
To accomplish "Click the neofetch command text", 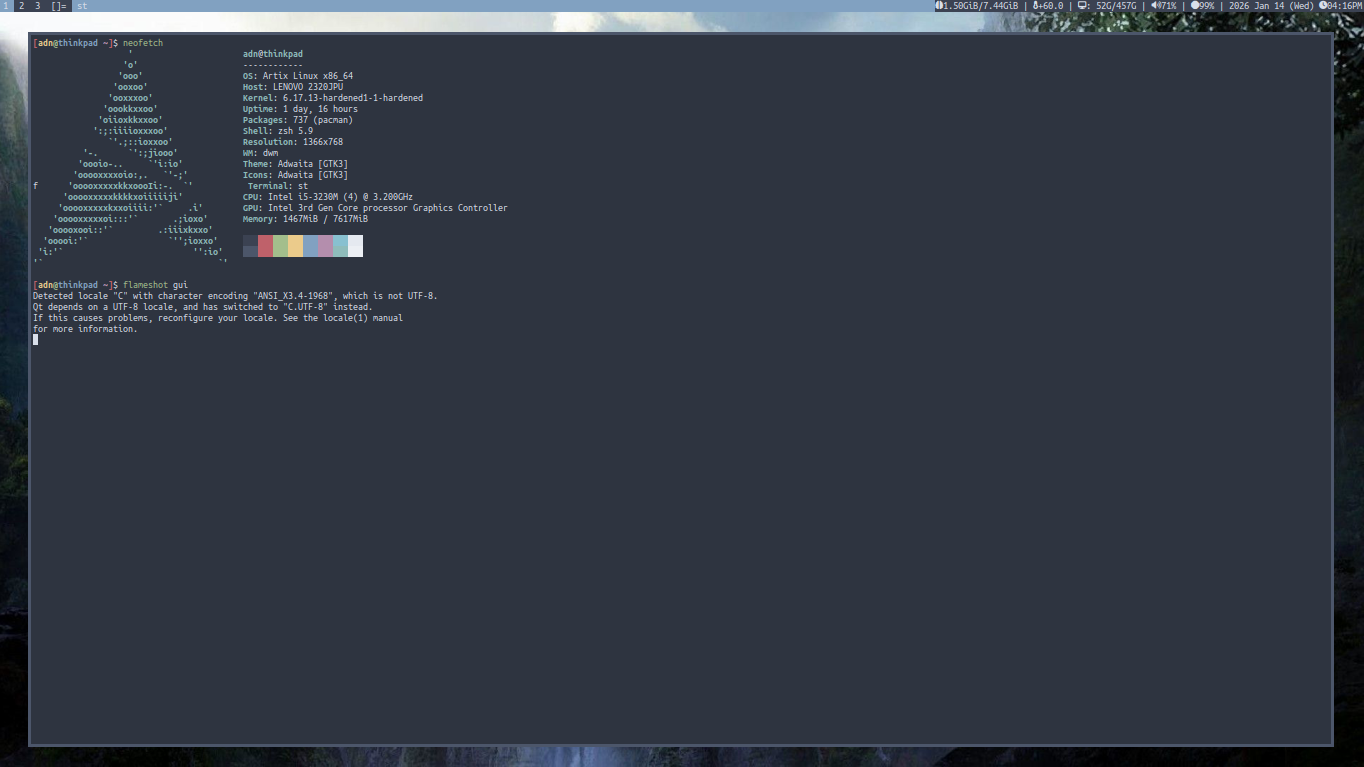I will pyautogui.click(x=143, y=43).
